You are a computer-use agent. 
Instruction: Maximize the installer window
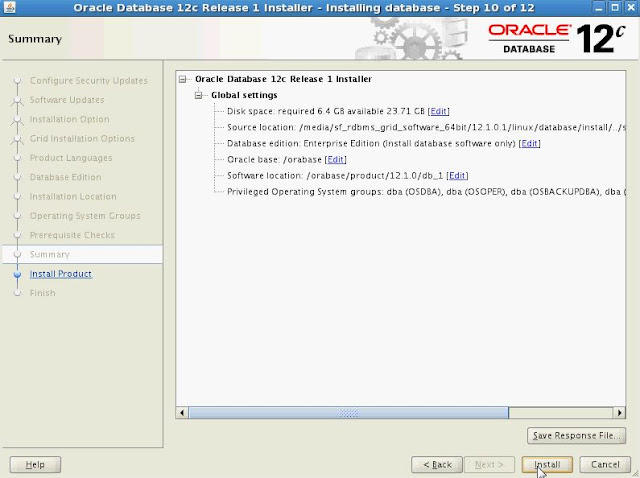(615, 8)
